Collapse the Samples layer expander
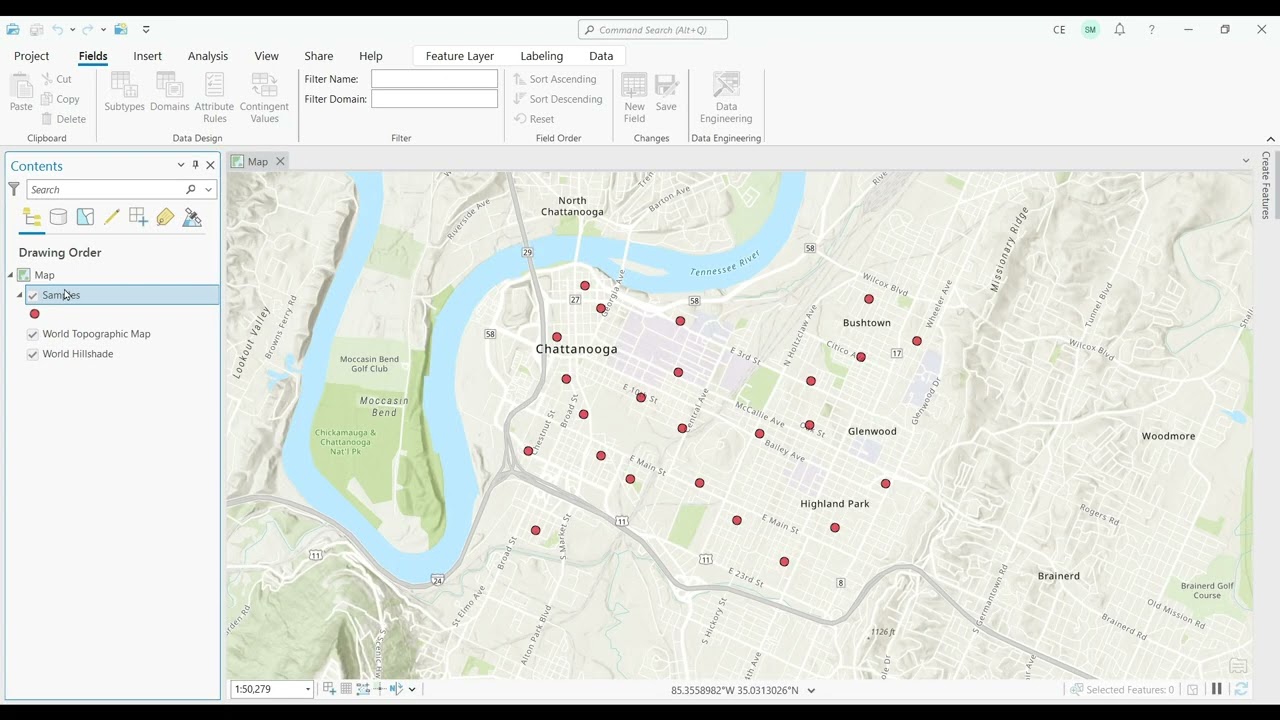 [x=20, y=295]
